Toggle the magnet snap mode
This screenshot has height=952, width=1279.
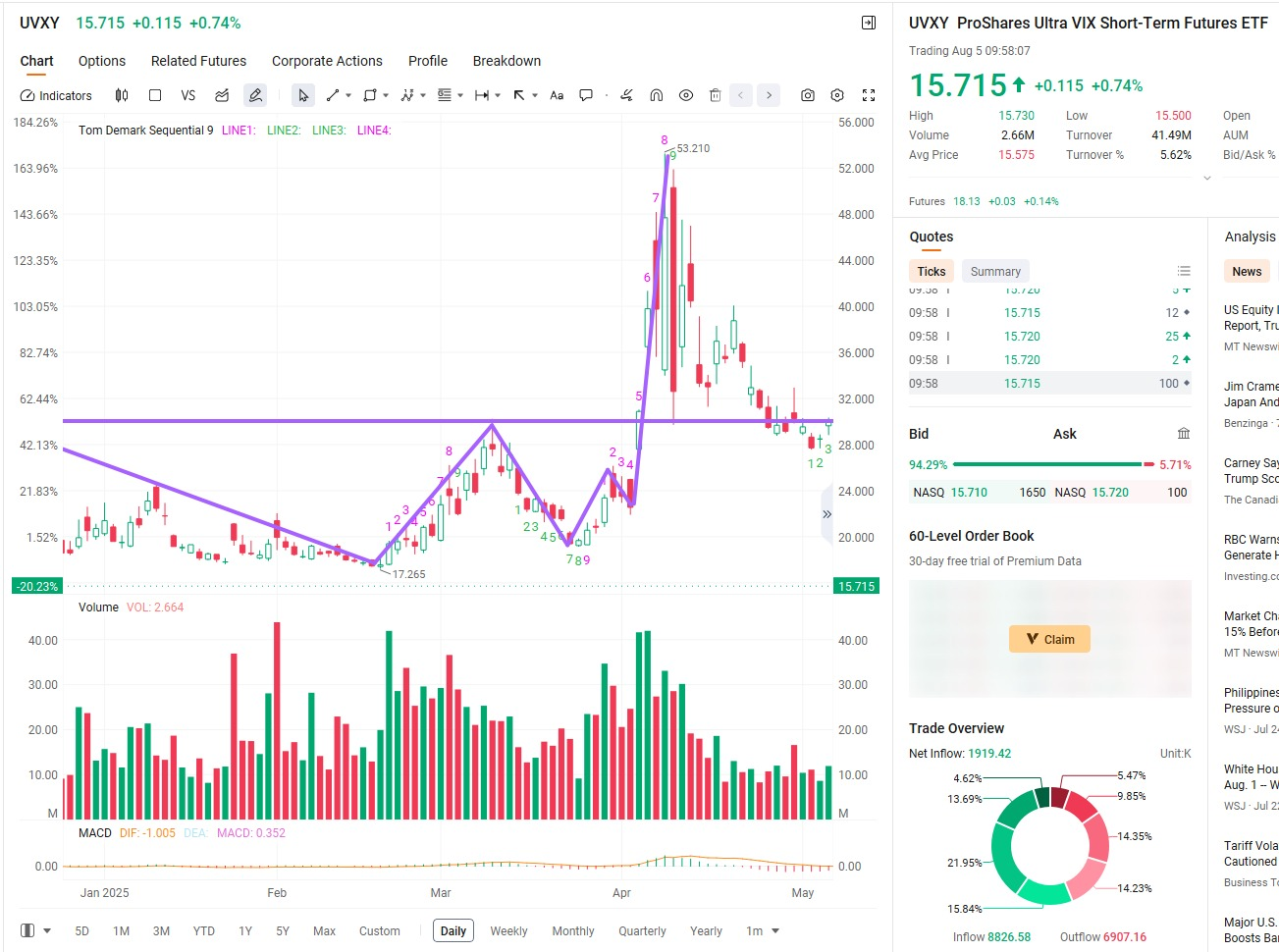click(657, 95)
